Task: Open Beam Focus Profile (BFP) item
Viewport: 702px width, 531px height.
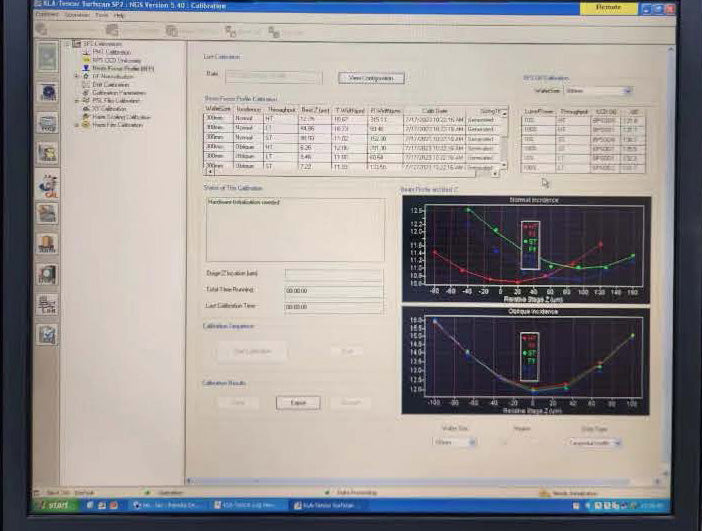Action: tap(123, 69)
